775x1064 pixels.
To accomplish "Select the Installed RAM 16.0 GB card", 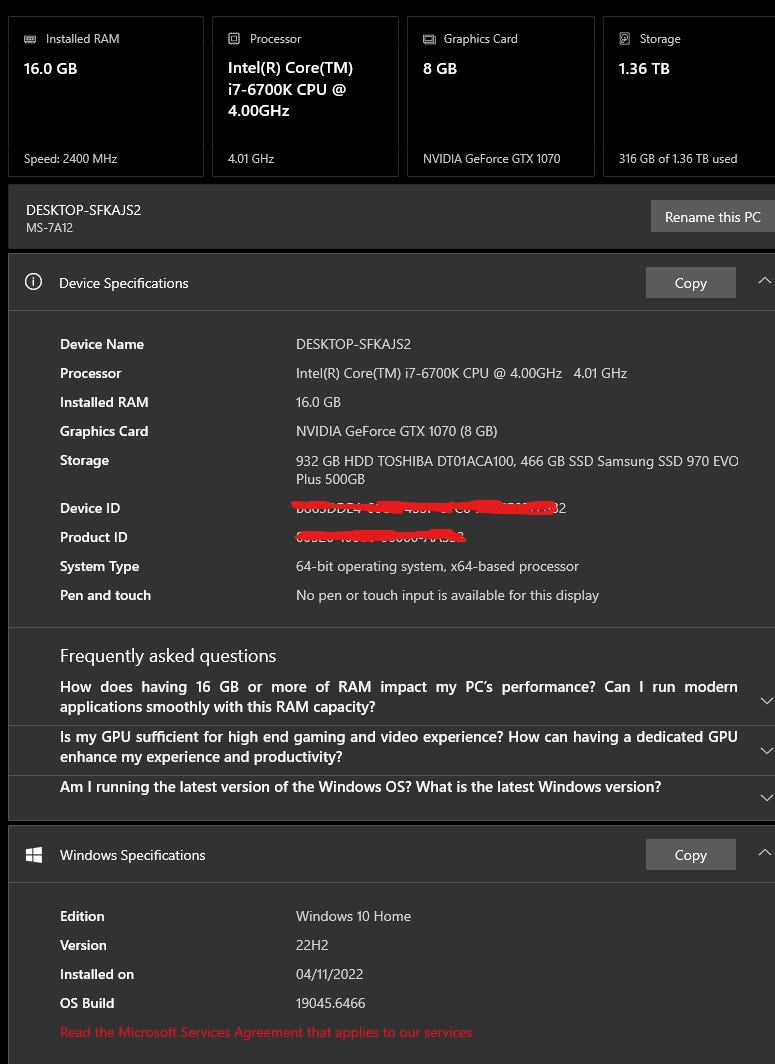I will 106,96.
